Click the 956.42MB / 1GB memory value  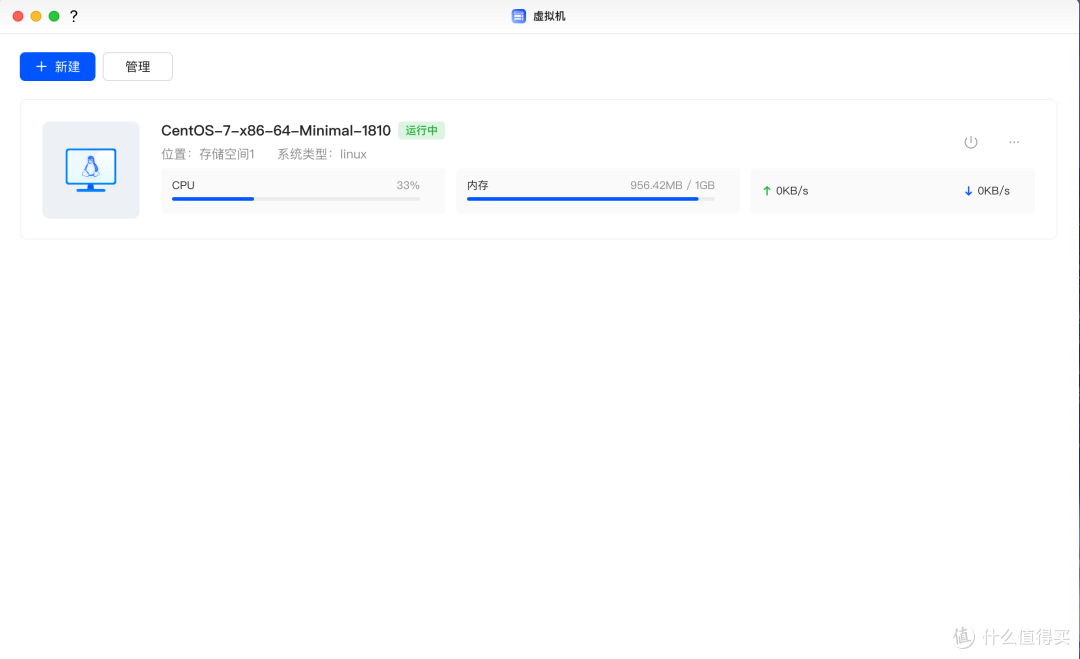pyautogui.click(x=672, y=185)
